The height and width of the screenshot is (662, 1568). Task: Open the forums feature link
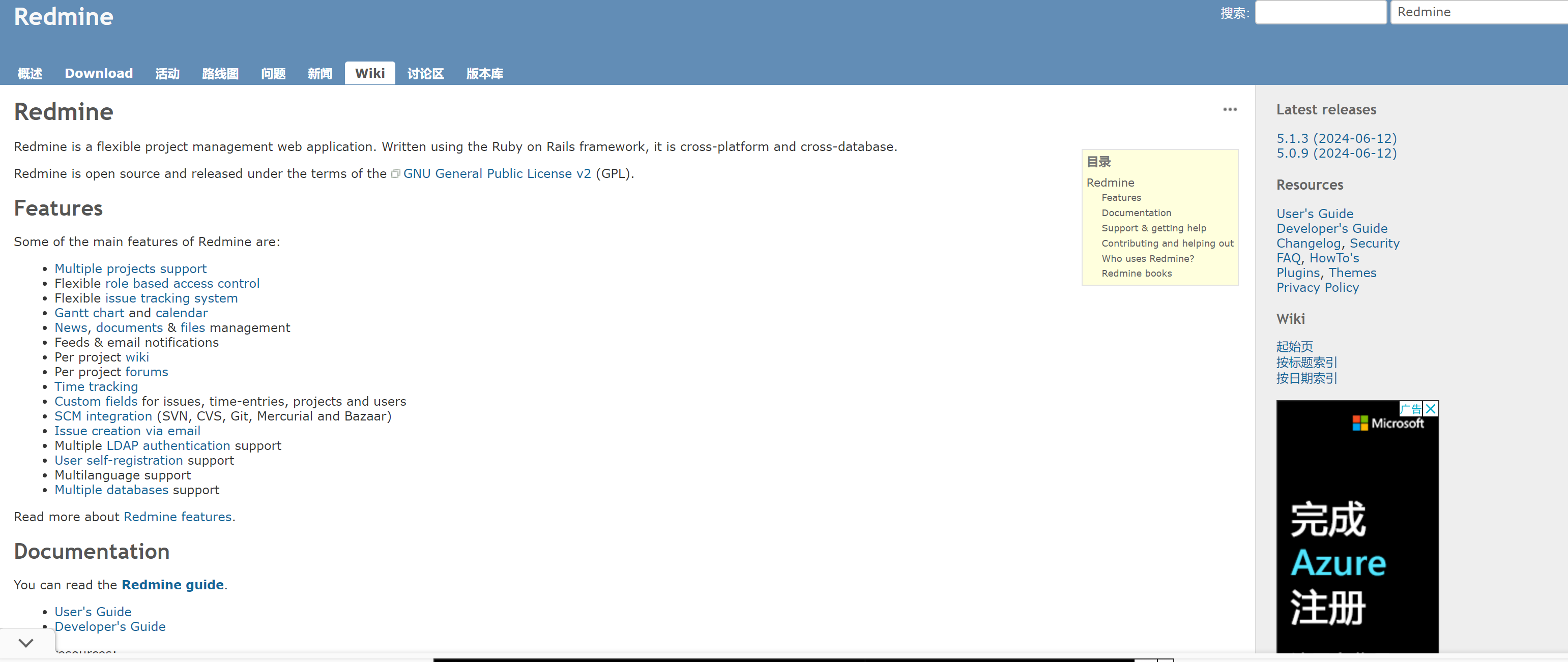[147, 371]
